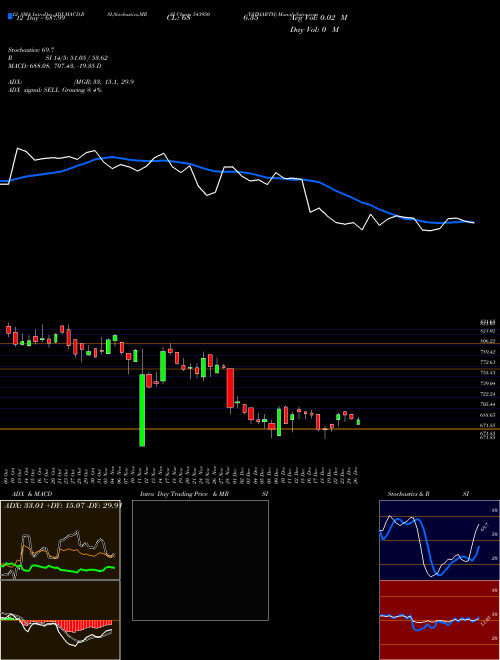Image resolution: width=500 pixels, height=660 pixels.
Task: Click the empty intraday trading price panel
Action: (x=200, y=560)
